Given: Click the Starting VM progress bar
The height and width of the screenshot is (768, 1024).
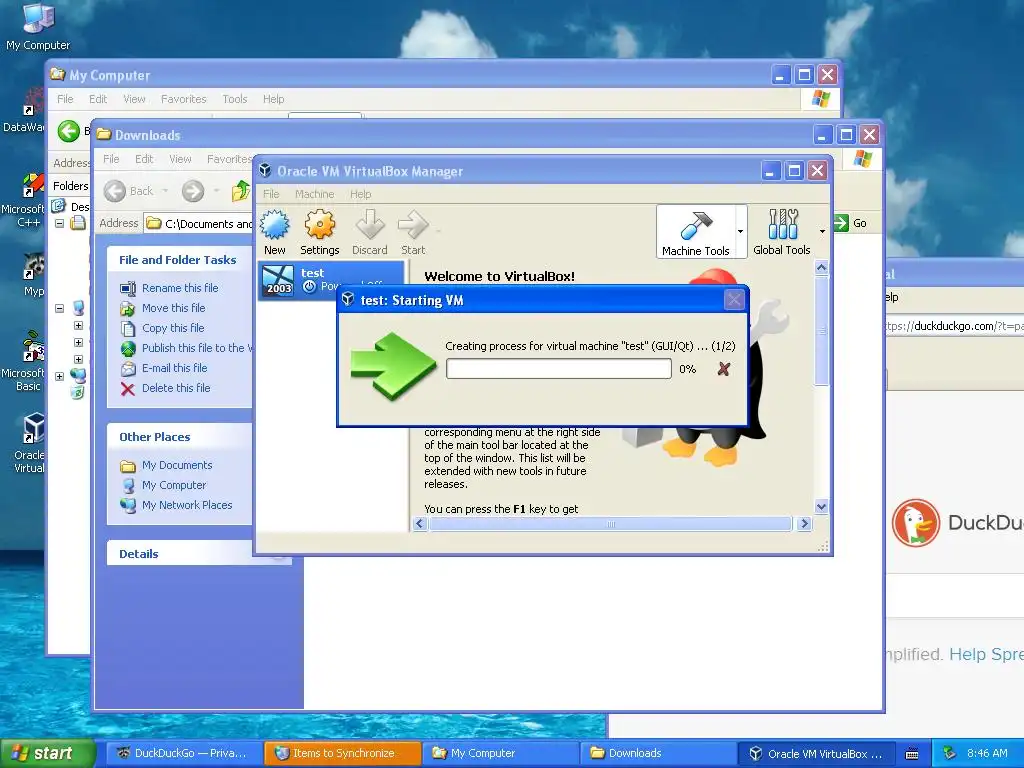Looking at the screenshot, I should (558, 369).
